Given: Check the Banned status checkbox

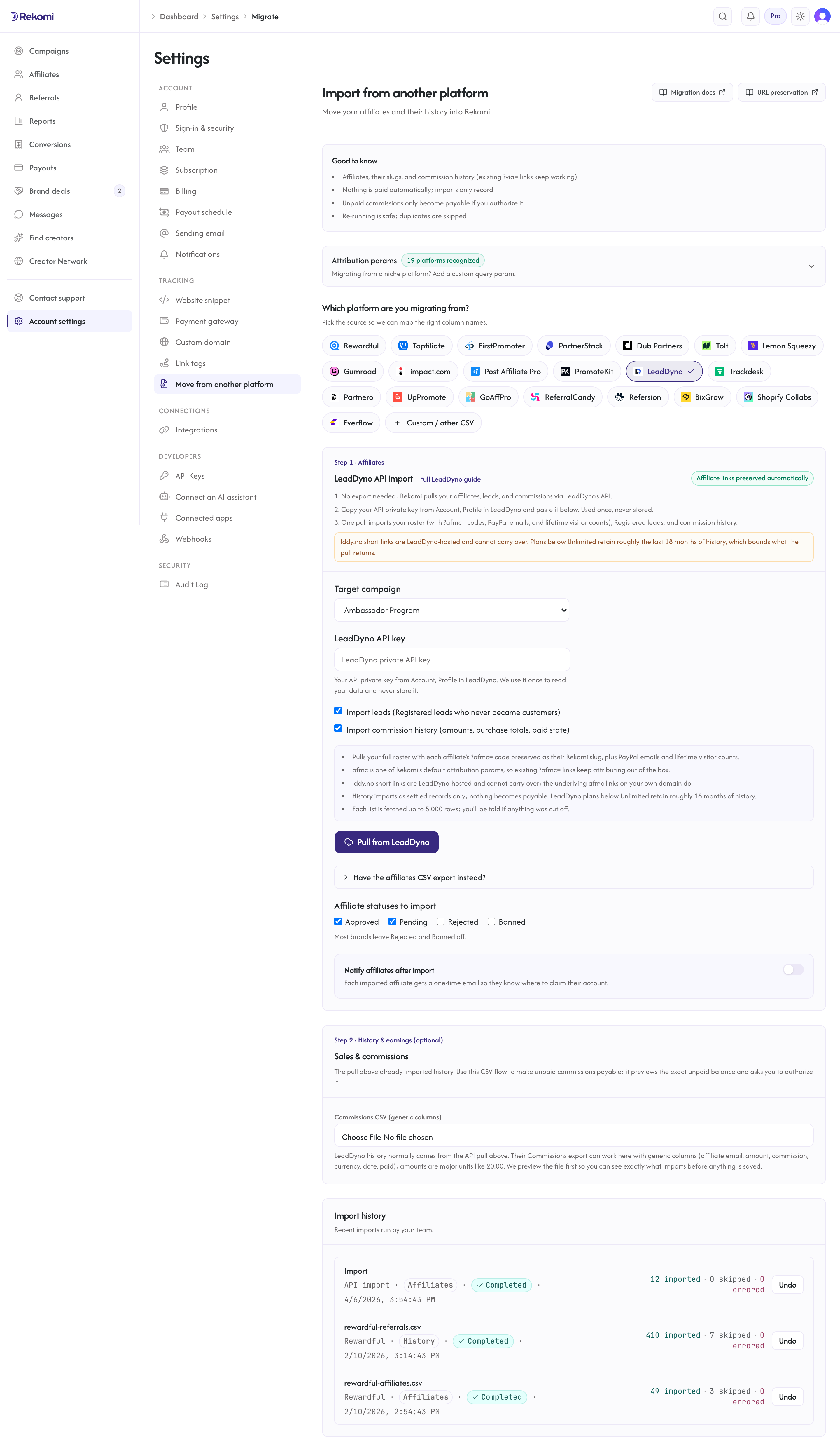Looking at the screenshot, I should point(491,921).
